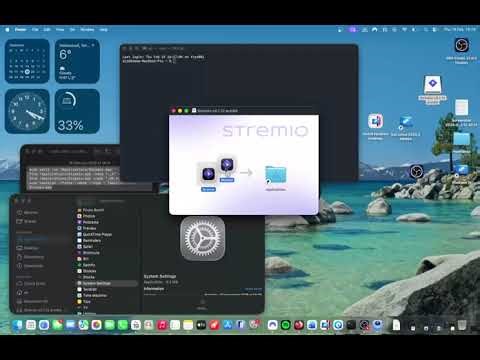Select Stickies in the Finder application list
The image size is (480, 360).
point(87,271)
